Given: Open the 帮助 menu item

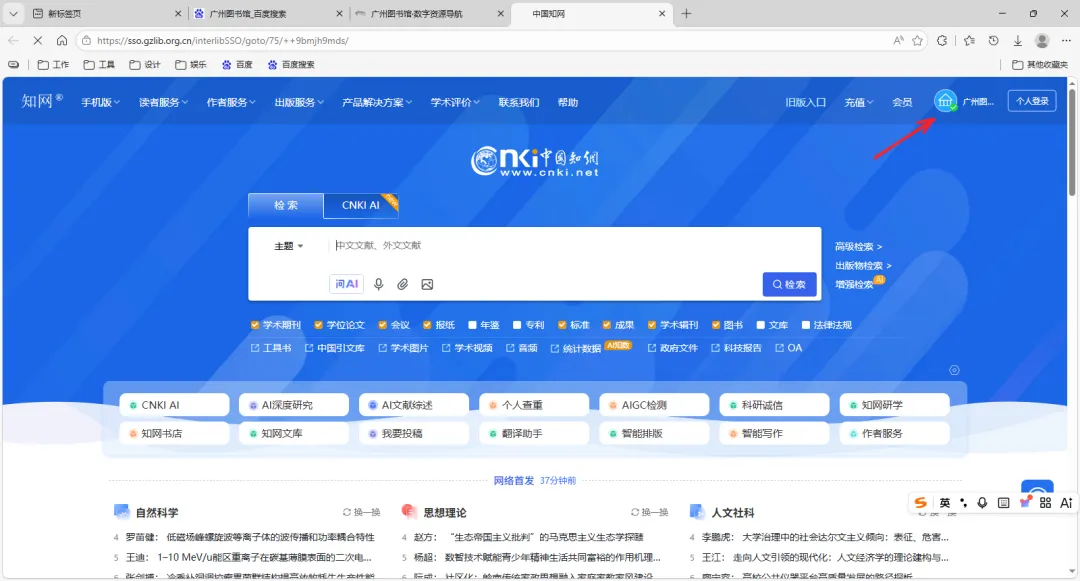Looking at the screenshot, I should 568,102.
